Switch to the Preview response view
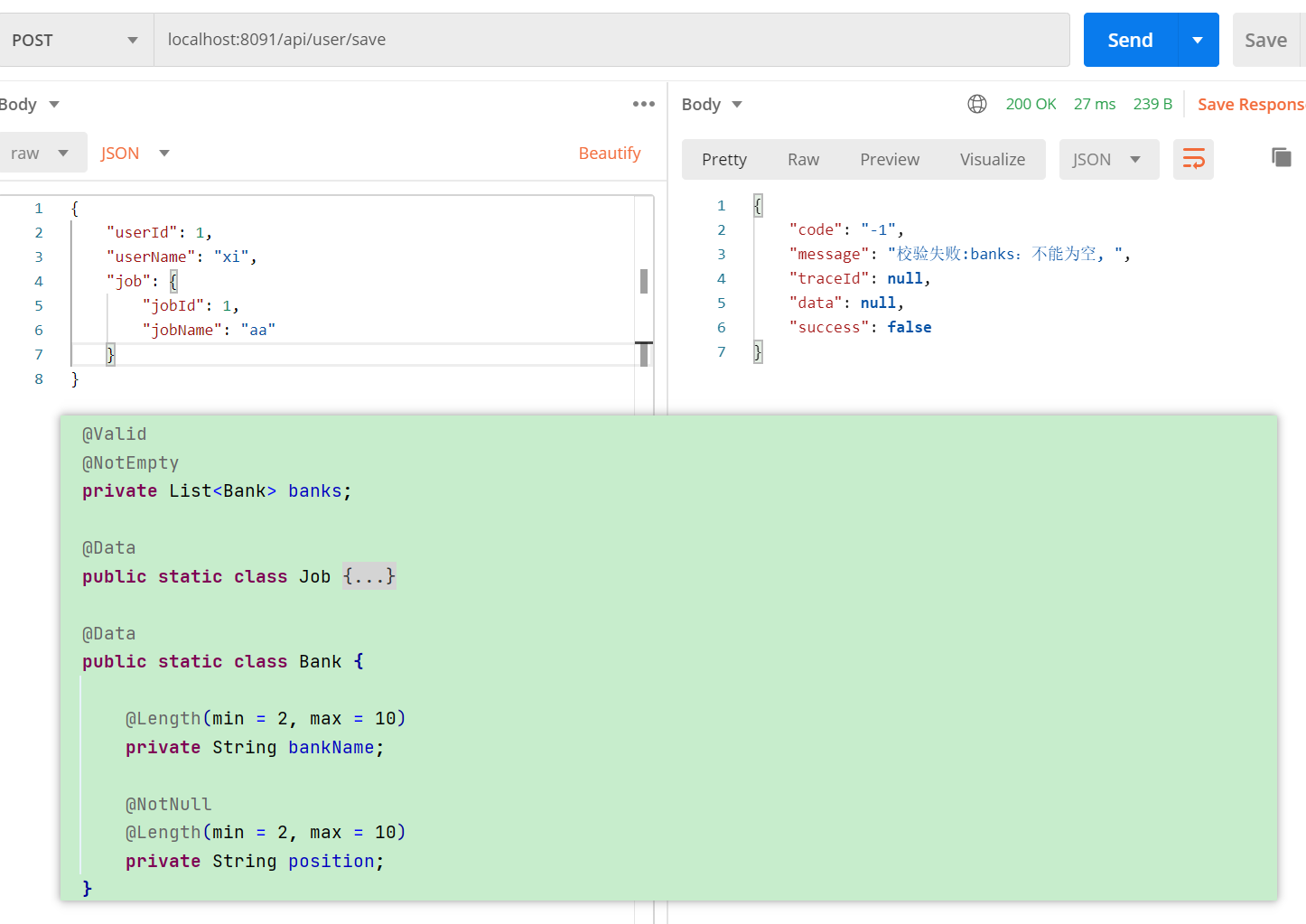The height and width of the screenshot is (924, 1306). 890,159
